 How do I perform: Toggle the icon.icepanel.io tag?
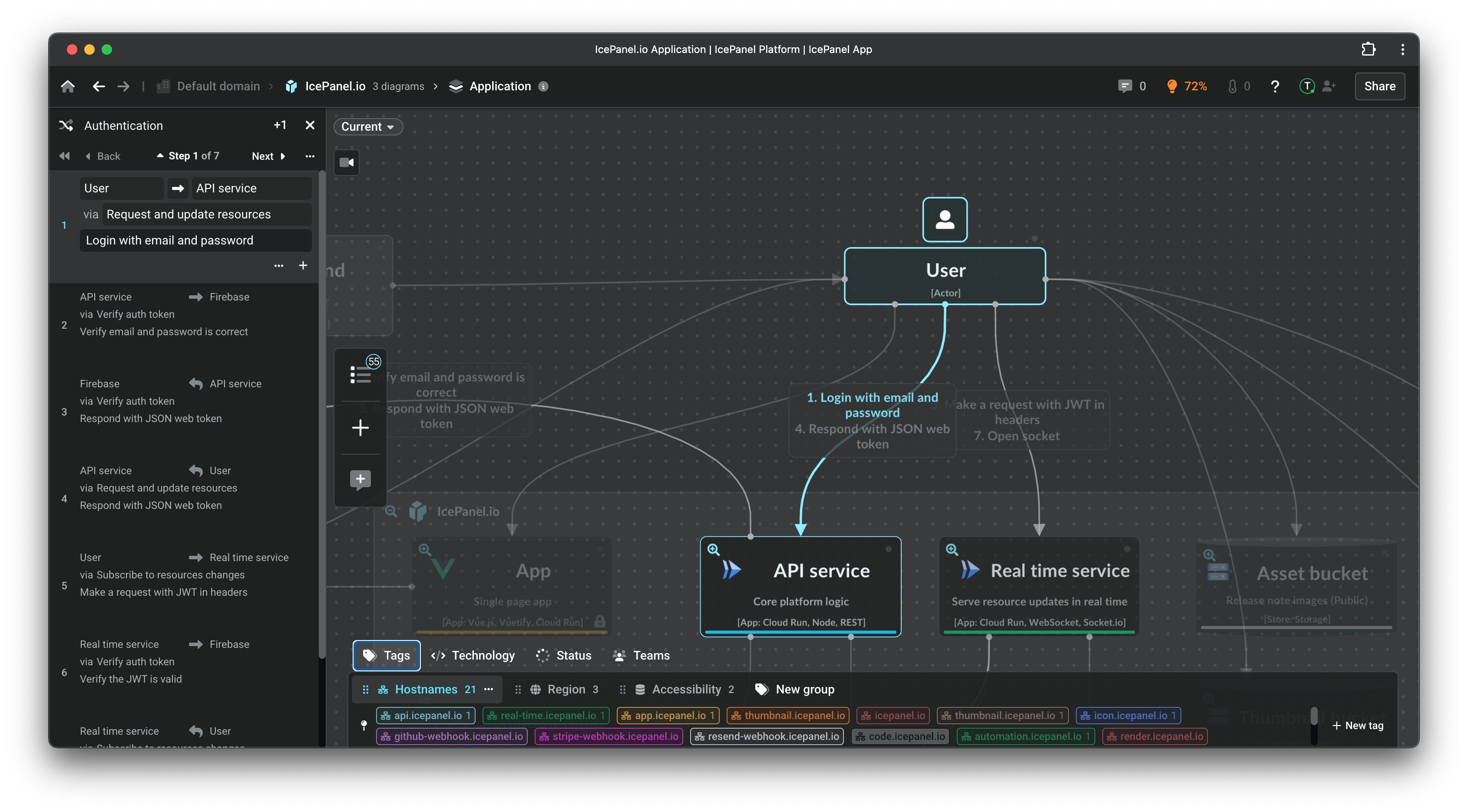coord(1128,716)
